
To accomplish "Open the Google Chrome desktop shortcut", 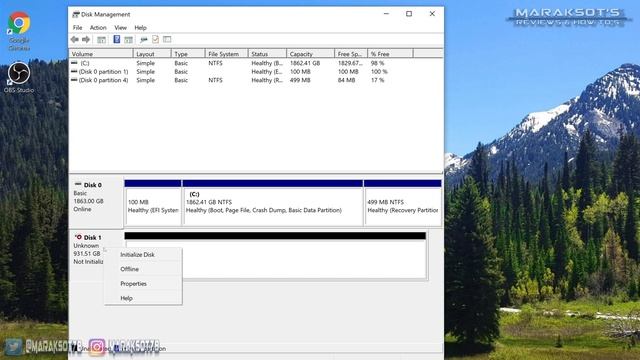I will tap(19, 31).
